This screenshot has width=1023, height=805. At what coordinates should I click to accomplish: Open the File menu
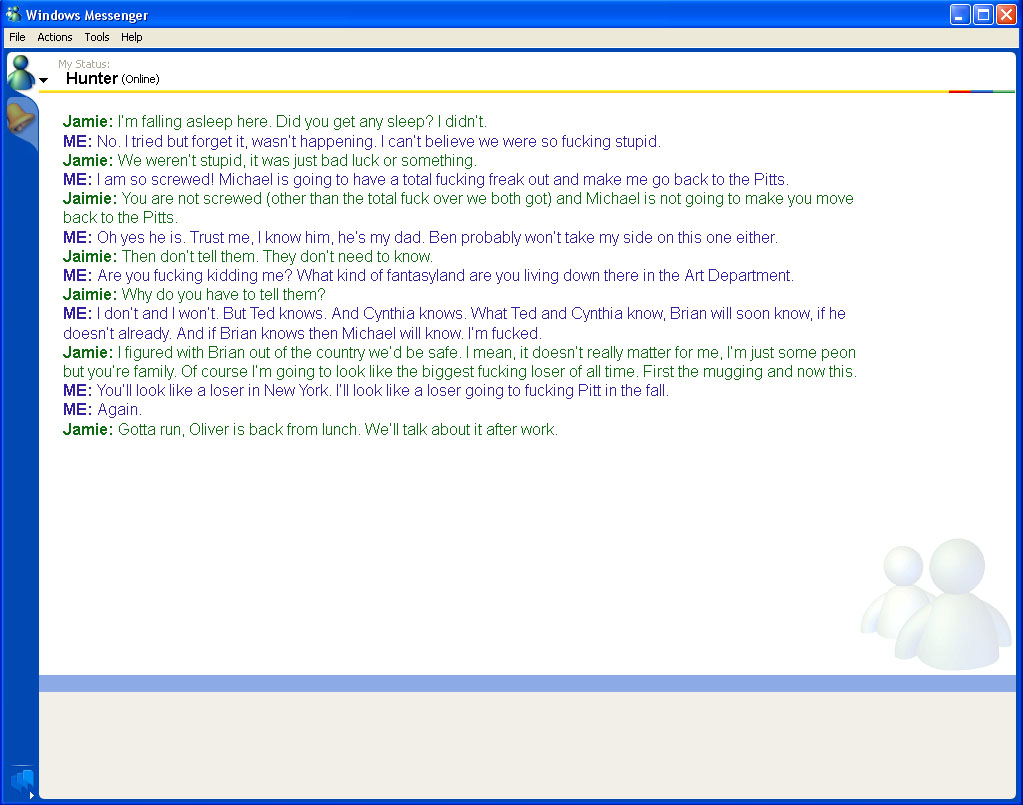point(17,37)
